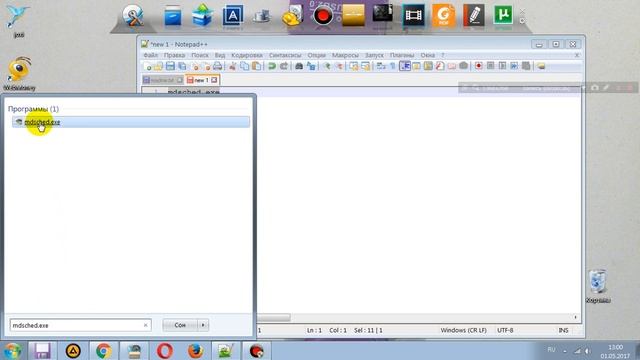Click horizontal scrollbar right arrow
The height and width of the screenshot is (360, 640).
[x=576, y=318]
